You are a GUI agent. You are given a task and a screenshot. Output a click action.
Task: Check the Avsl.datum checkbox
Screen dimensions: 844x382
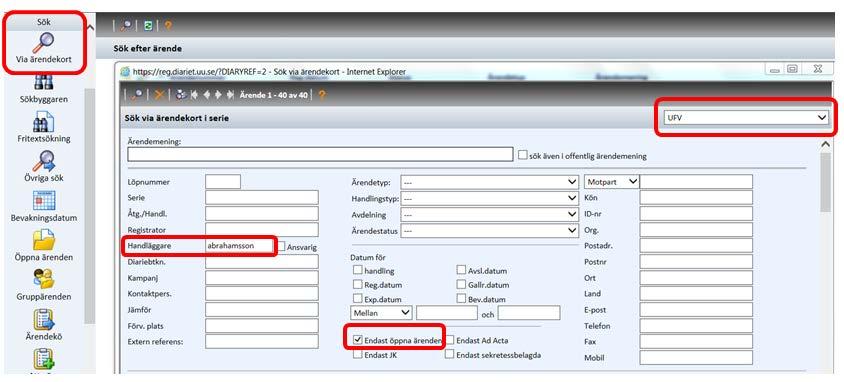(x=461, y=270)
